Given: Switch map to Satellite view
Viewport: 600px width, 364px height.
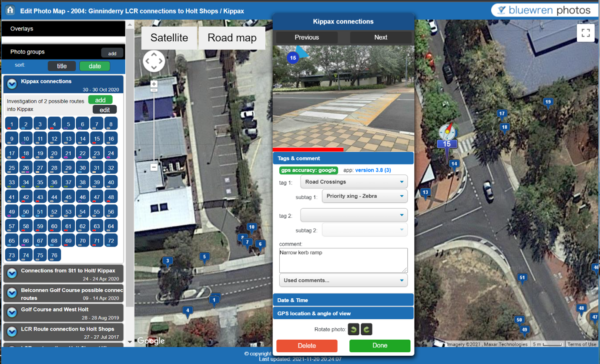Looking at the screenshot, I should [169, 38].
